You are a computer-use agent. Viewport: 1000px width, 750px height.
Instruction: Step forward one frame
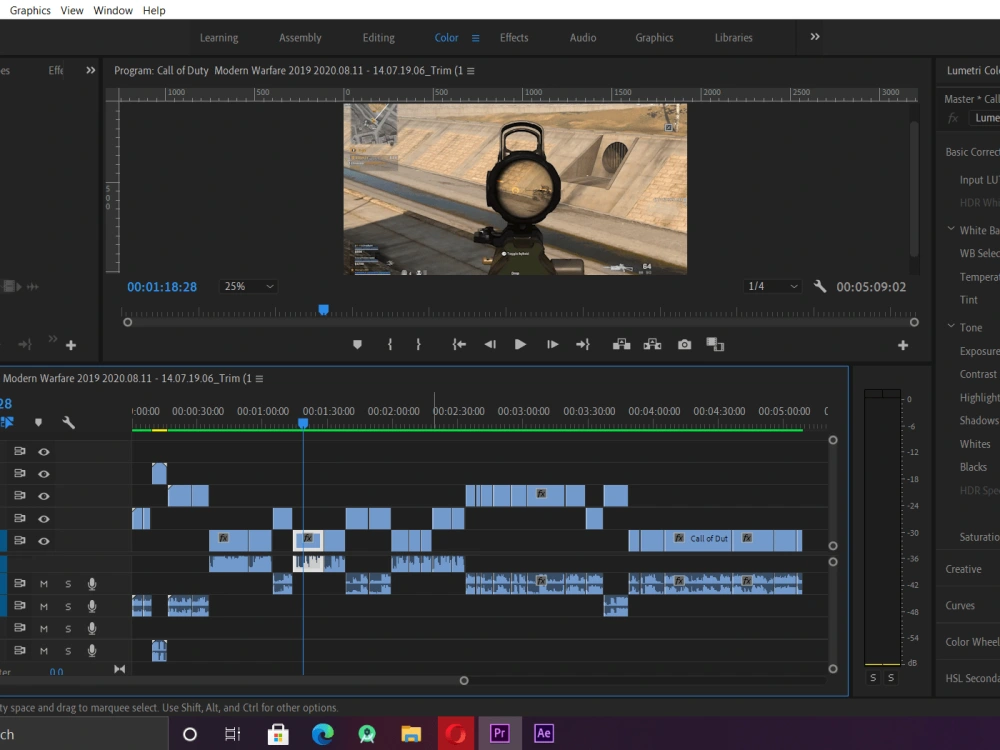coord(552,345)
